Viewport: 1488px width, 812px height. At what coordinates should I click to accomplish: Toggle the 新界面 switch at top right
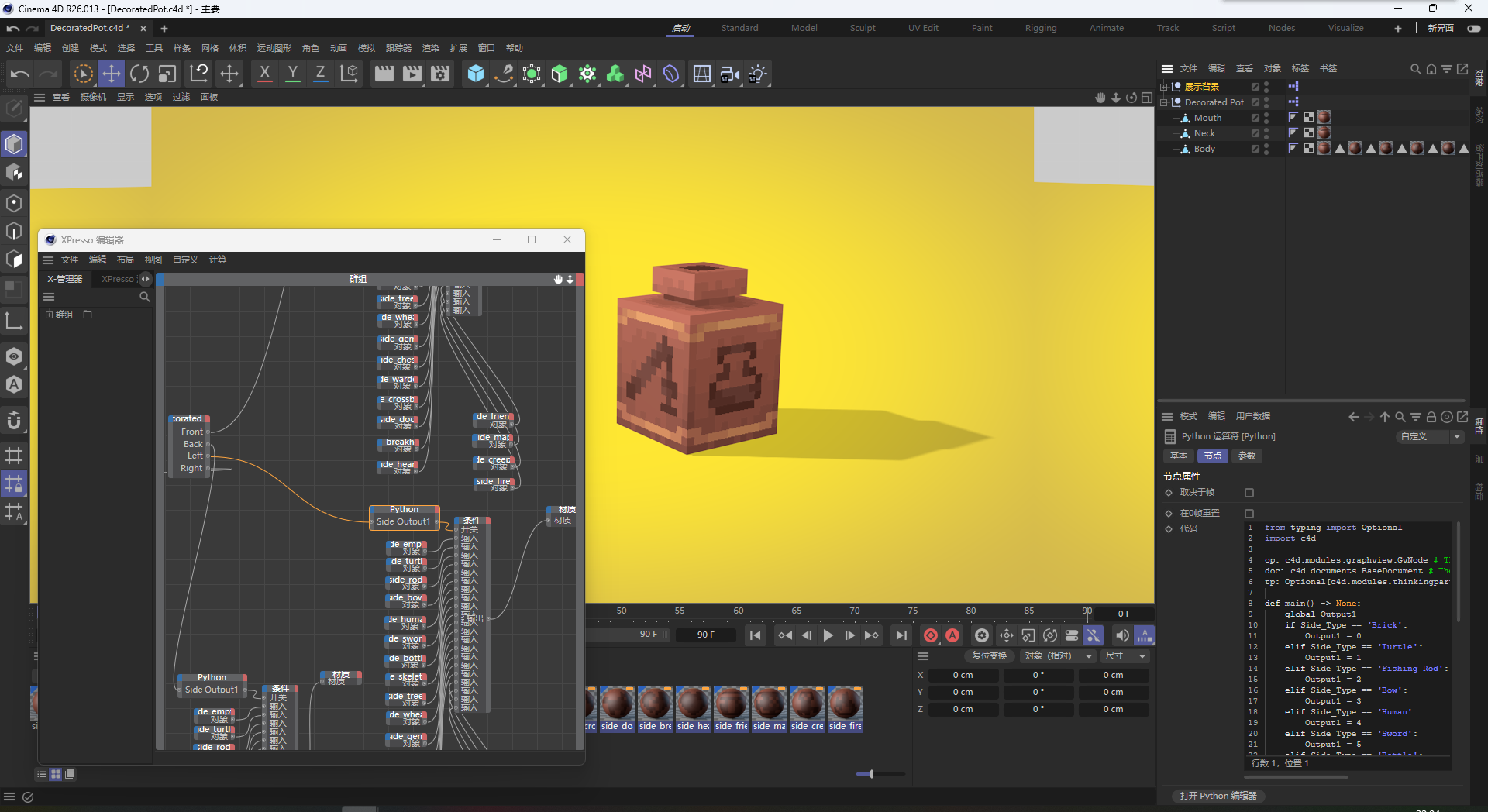(x=1474, y=28)
